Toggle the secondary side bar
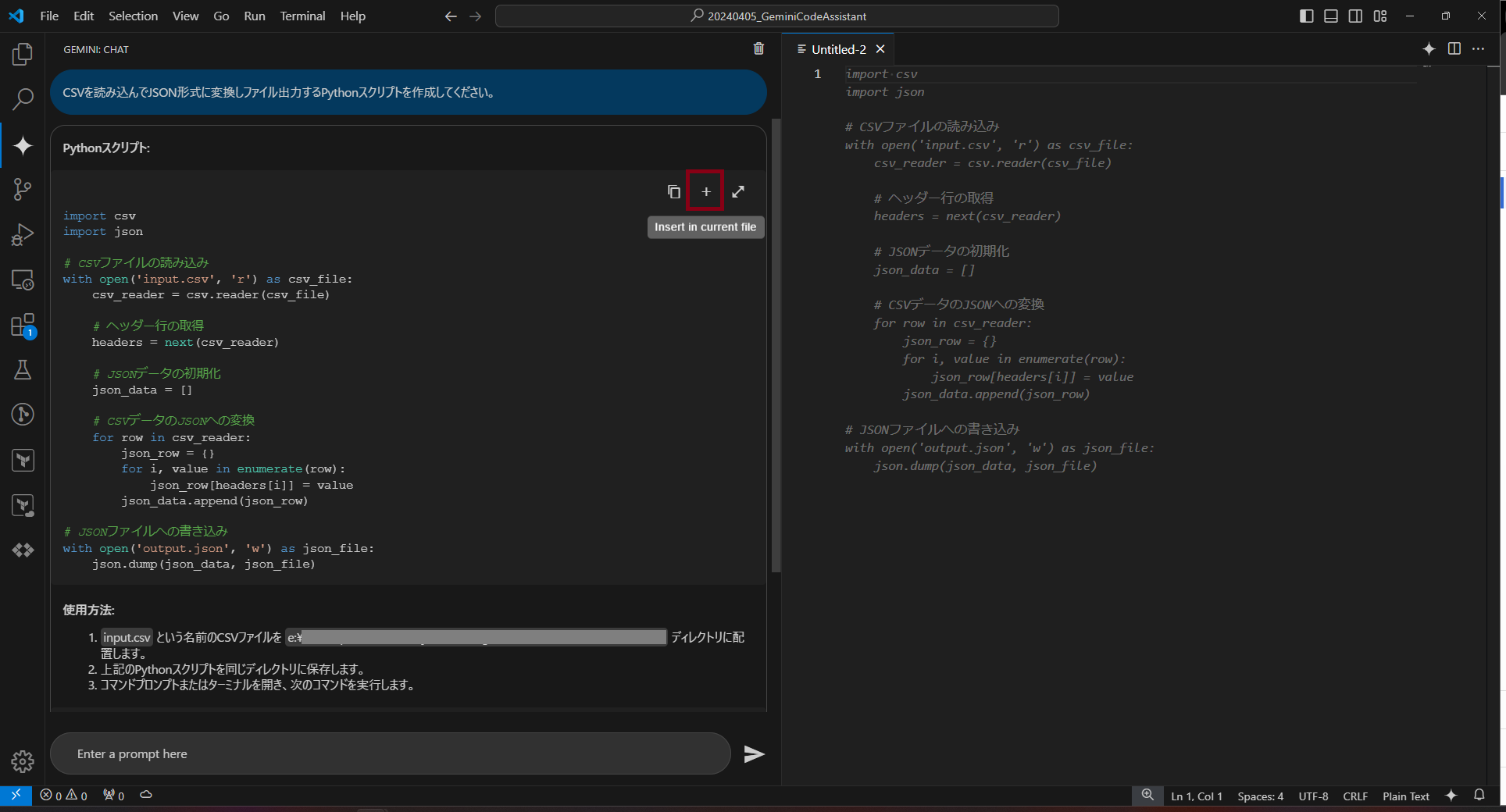This screenshot has width=1506, height=812. pos(1356,16)
